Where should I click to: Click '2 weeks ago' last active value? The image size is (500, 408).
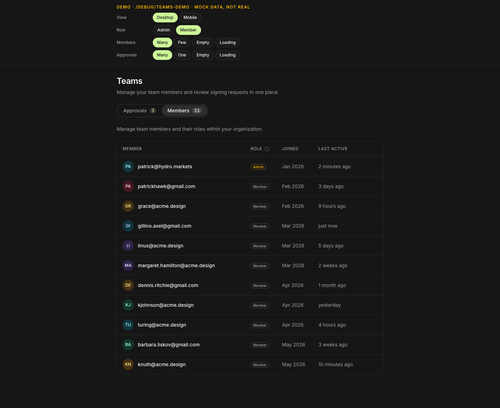point(333,265)
